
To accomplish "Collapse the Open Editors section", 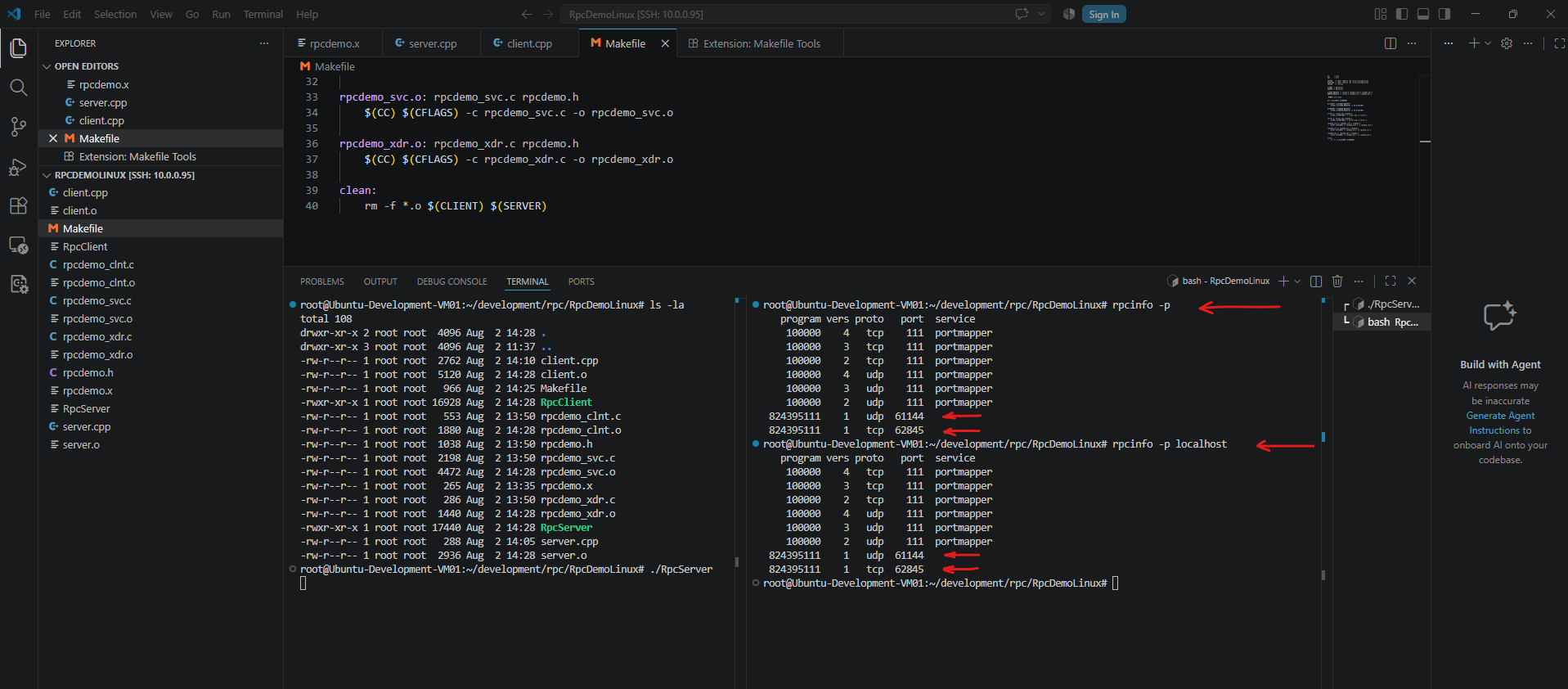I will tap(47, 66).
